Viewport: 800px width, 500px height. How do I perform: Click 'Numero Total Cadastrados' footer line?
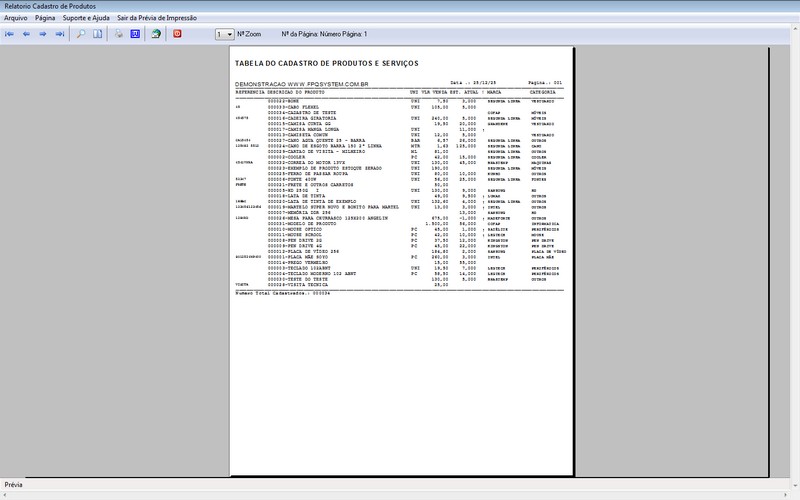pos(283,293)
